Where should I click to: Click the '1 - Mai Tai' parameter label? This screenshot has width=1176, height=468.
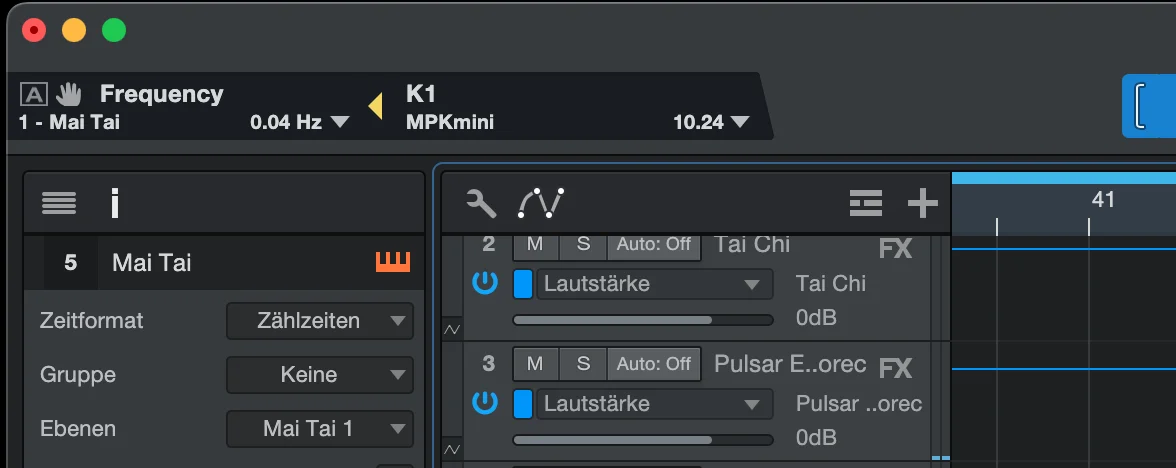(x=69, y=122)
